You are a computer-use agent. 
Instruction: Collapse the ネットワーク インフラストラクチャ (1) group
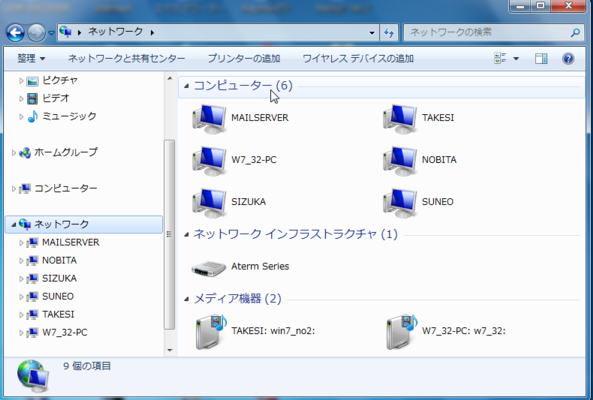186,235
